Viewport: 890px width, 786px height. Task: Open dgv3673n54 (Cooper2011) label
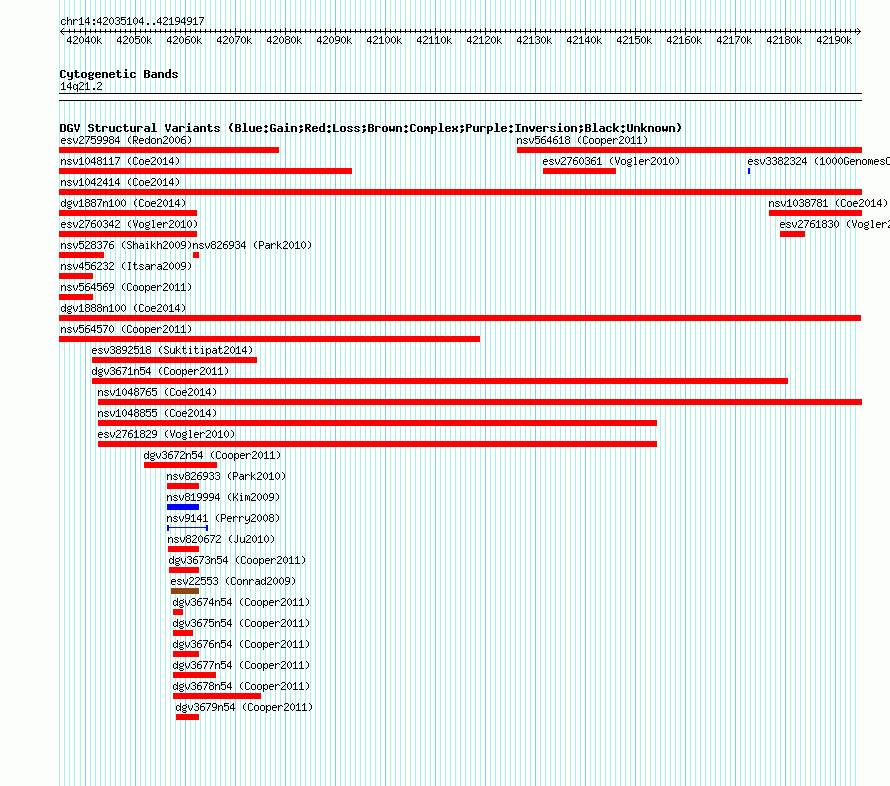click(x=237, y=560)
